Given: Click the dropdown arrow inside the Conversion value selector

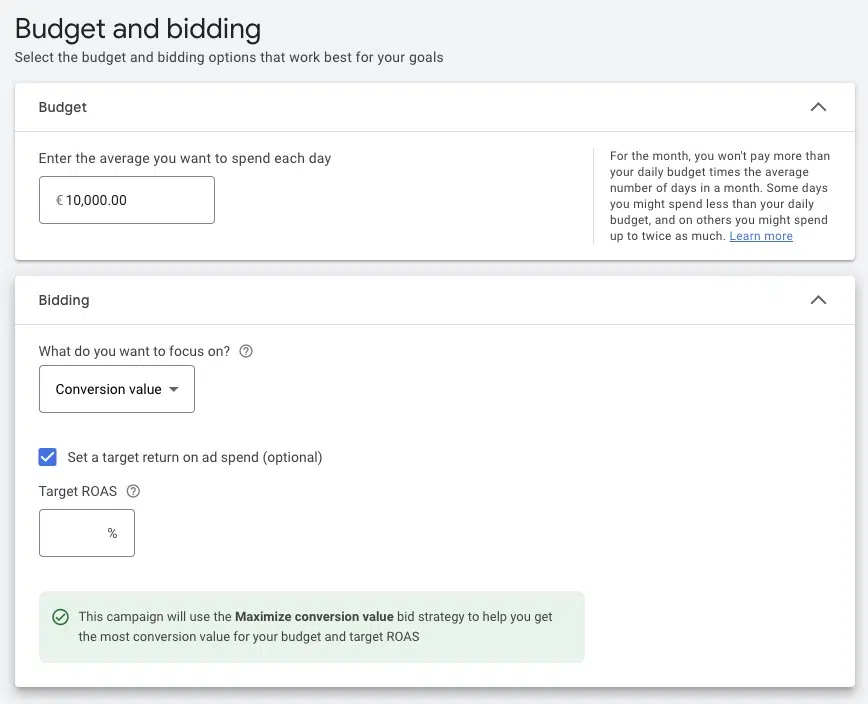Looking at the screenshot, I should [x=173, y=389].
